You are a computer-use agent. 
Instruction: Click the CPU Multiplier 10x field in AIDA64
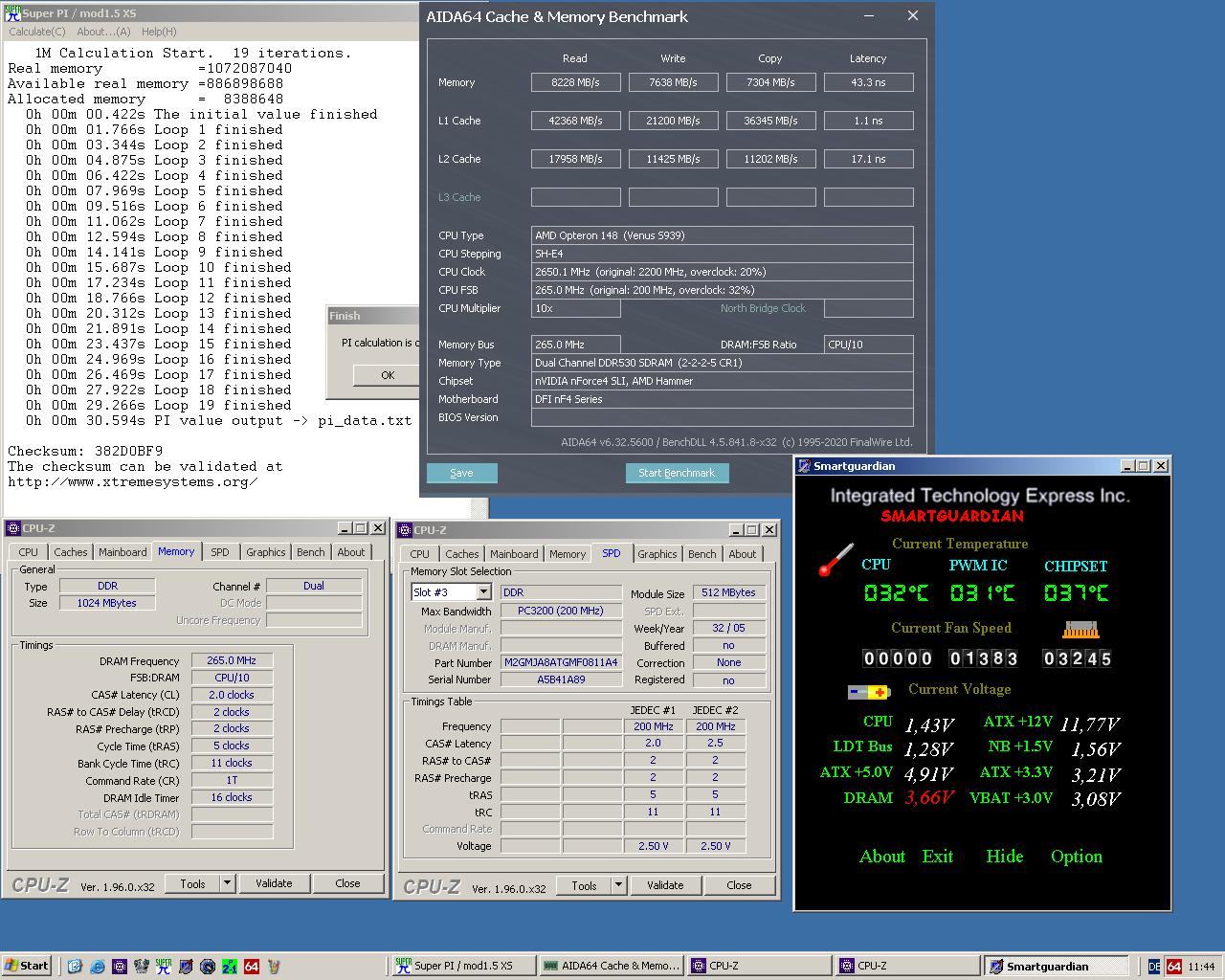(x=576, y=308)
